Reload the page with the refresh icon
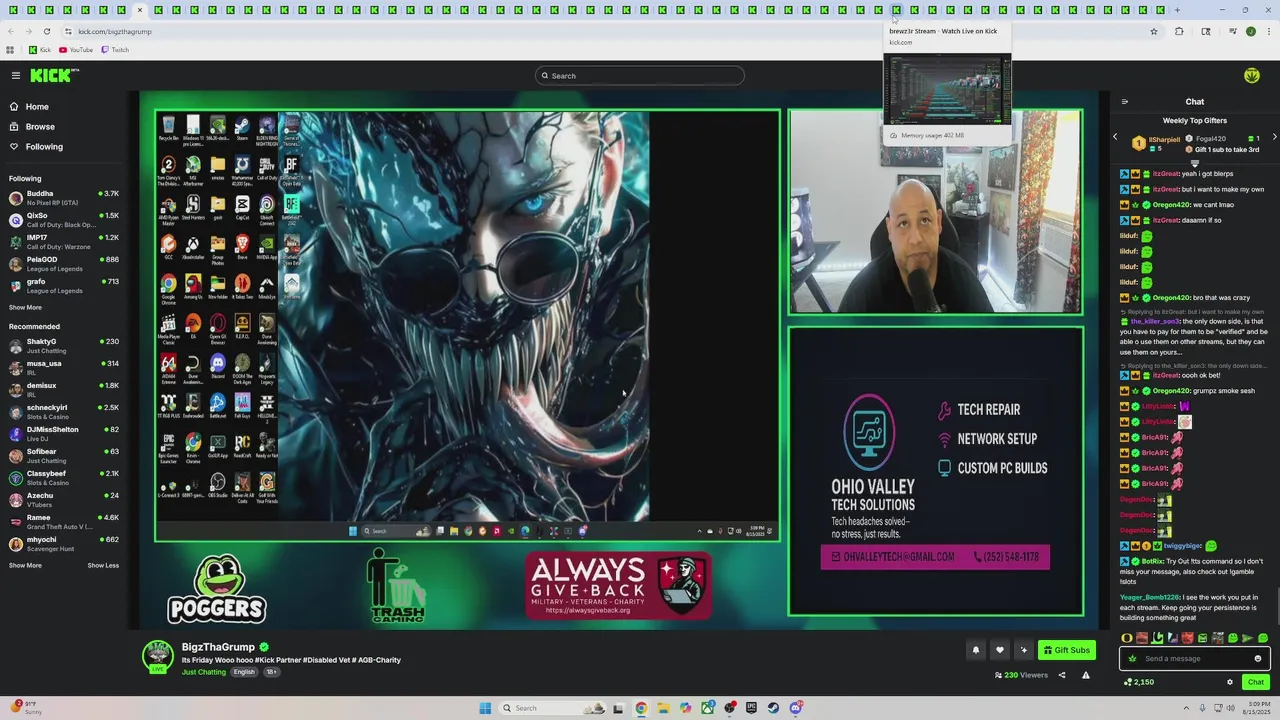Image resolution: width=1280 pixels, height=720 pixels. pos(46,31)
